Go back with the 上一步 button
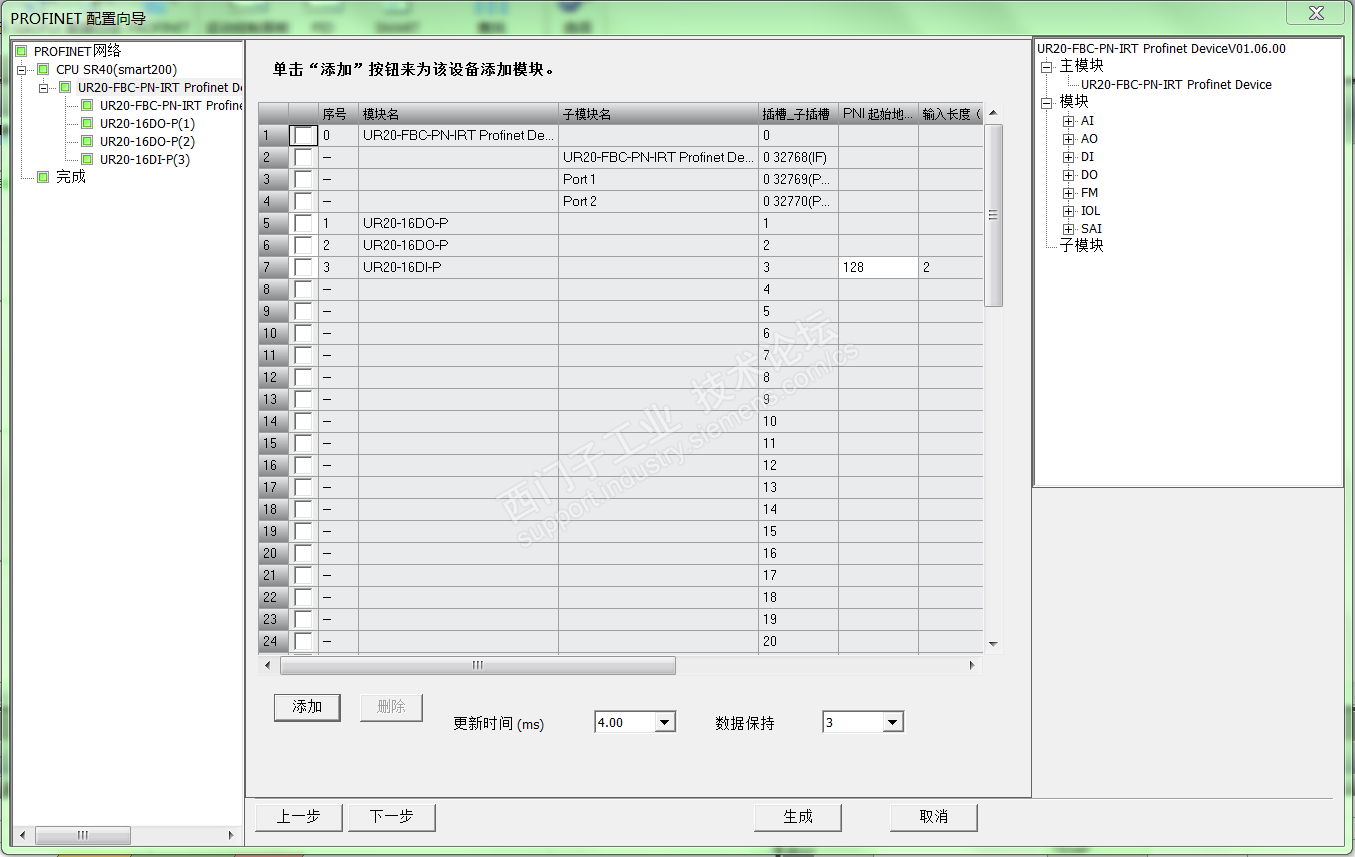Screen dimensions: 1355x857 (300, 817)
